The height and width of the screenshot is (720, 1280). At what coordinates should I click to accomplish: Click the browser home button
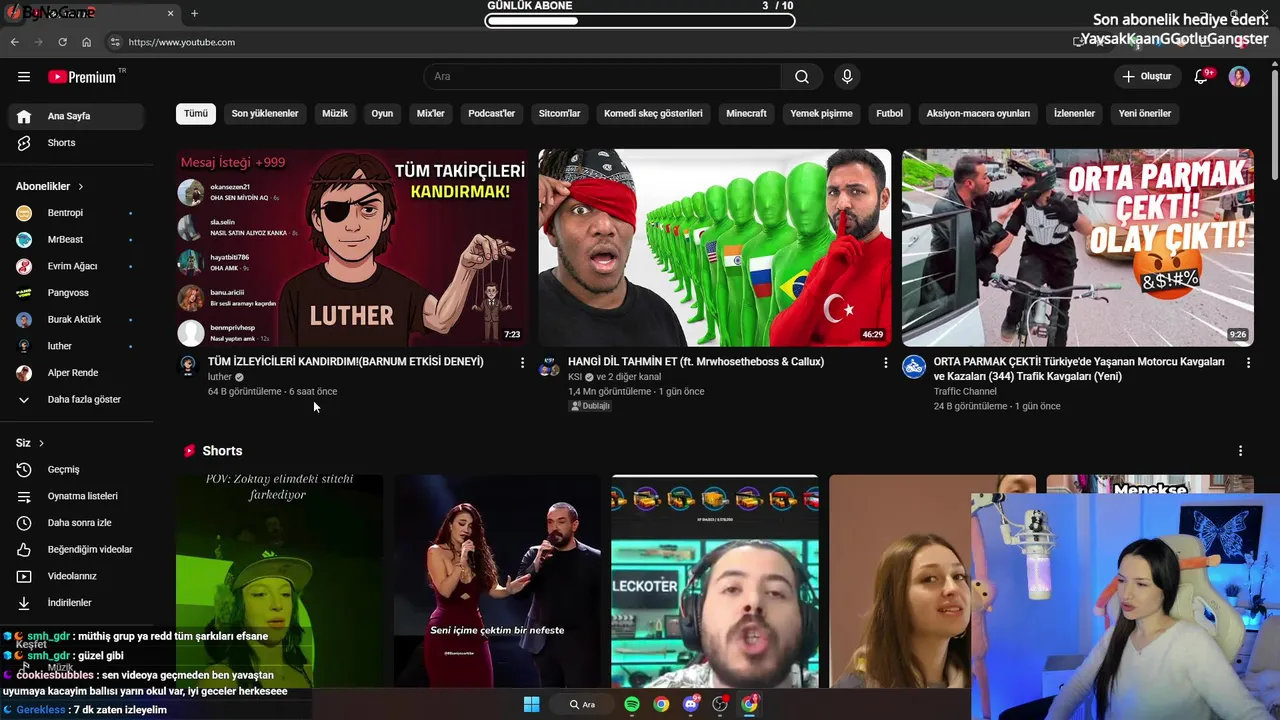click(86, 42)
